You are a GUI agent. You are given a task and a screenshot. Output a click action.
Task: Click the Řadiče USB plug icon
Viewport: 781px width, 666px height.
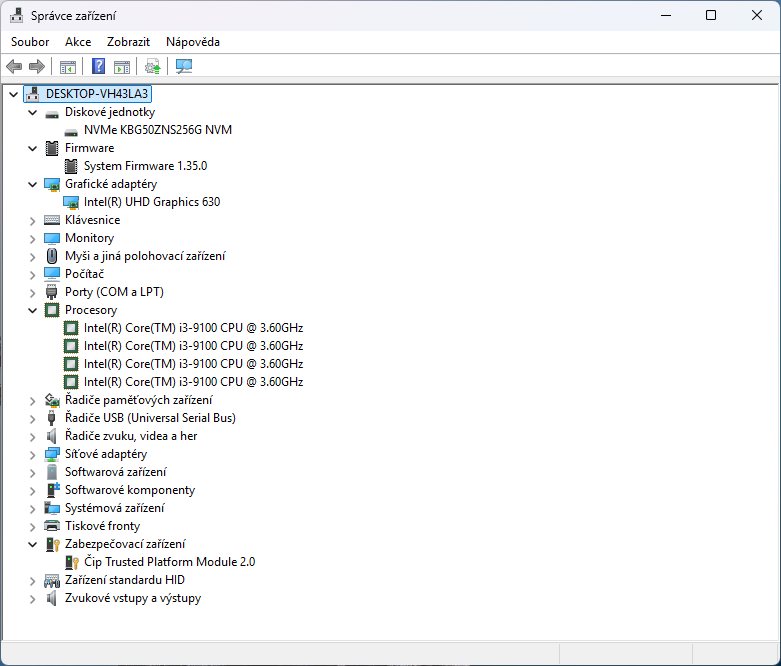(51, 418)
